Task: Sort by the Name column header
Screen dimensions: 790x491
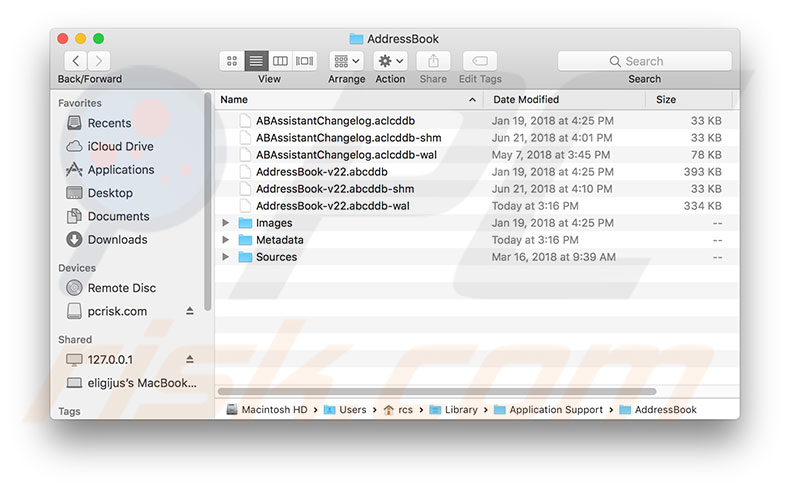Action: tap(234, 99)
